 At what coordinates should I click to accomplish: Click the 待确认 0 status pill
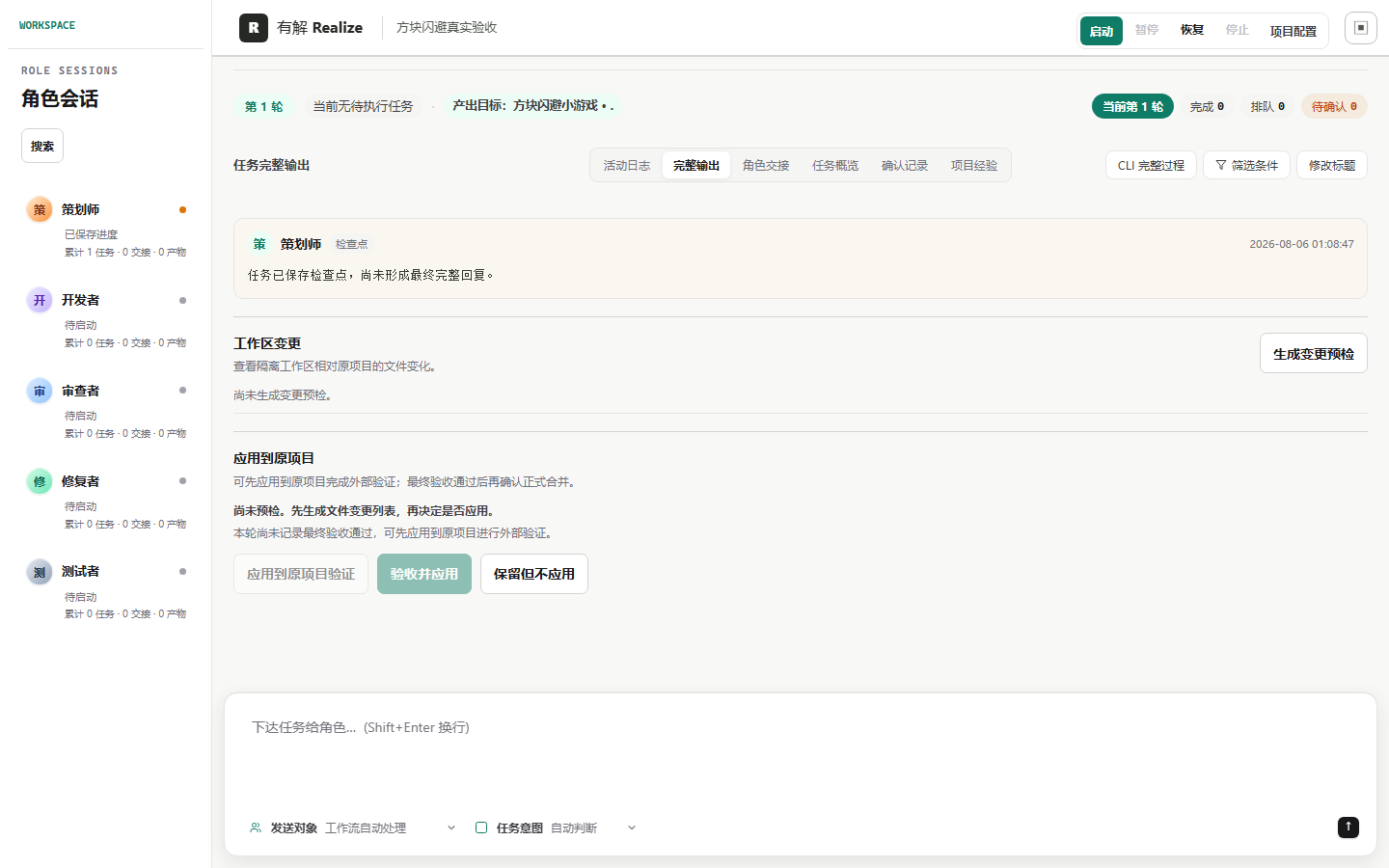tap(1334, 106)
